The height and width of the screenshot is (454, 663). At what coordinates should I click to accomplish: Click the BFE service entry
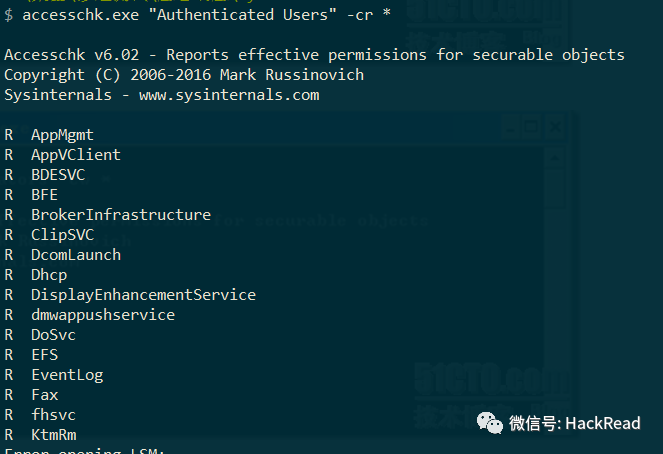[x=44, y=195]
